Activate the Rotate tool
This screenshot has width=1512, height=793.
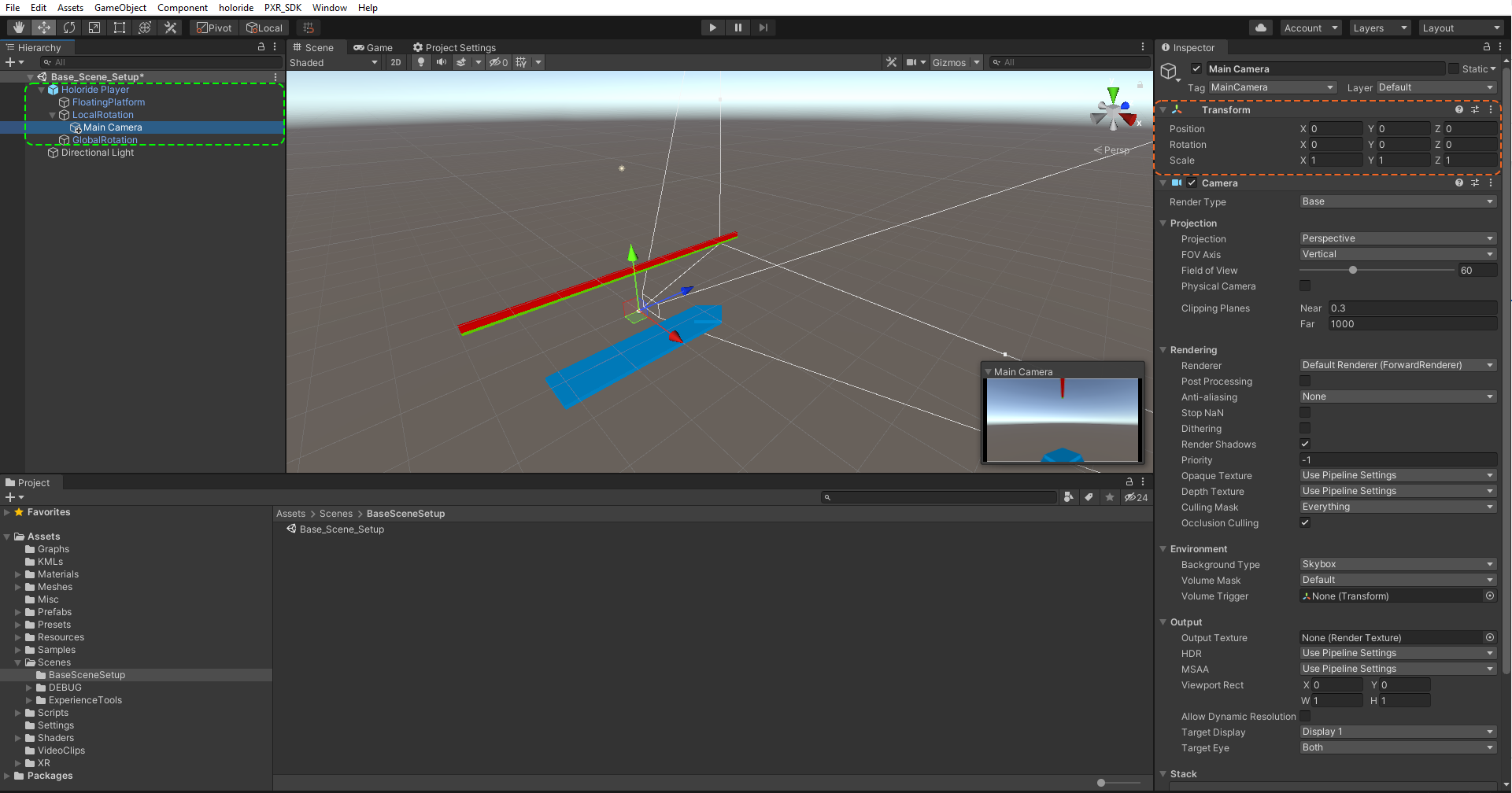[69, 28]
